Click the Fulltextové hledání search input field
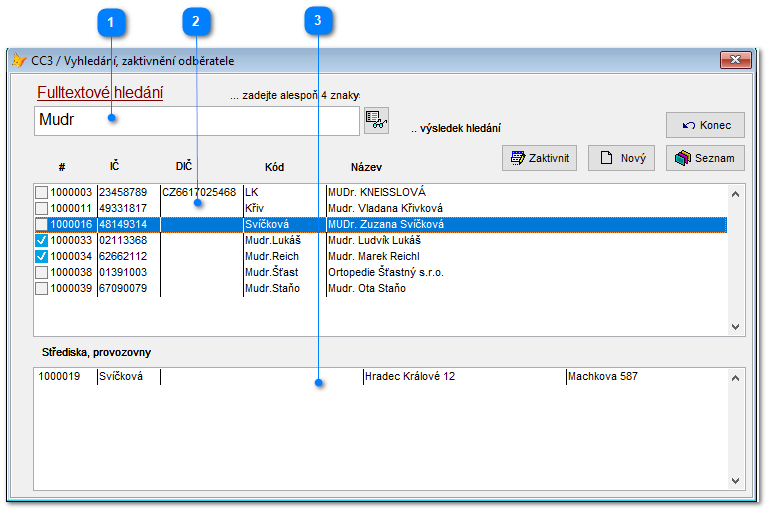This screenshot has height=512, width=769. click(196, 121)
